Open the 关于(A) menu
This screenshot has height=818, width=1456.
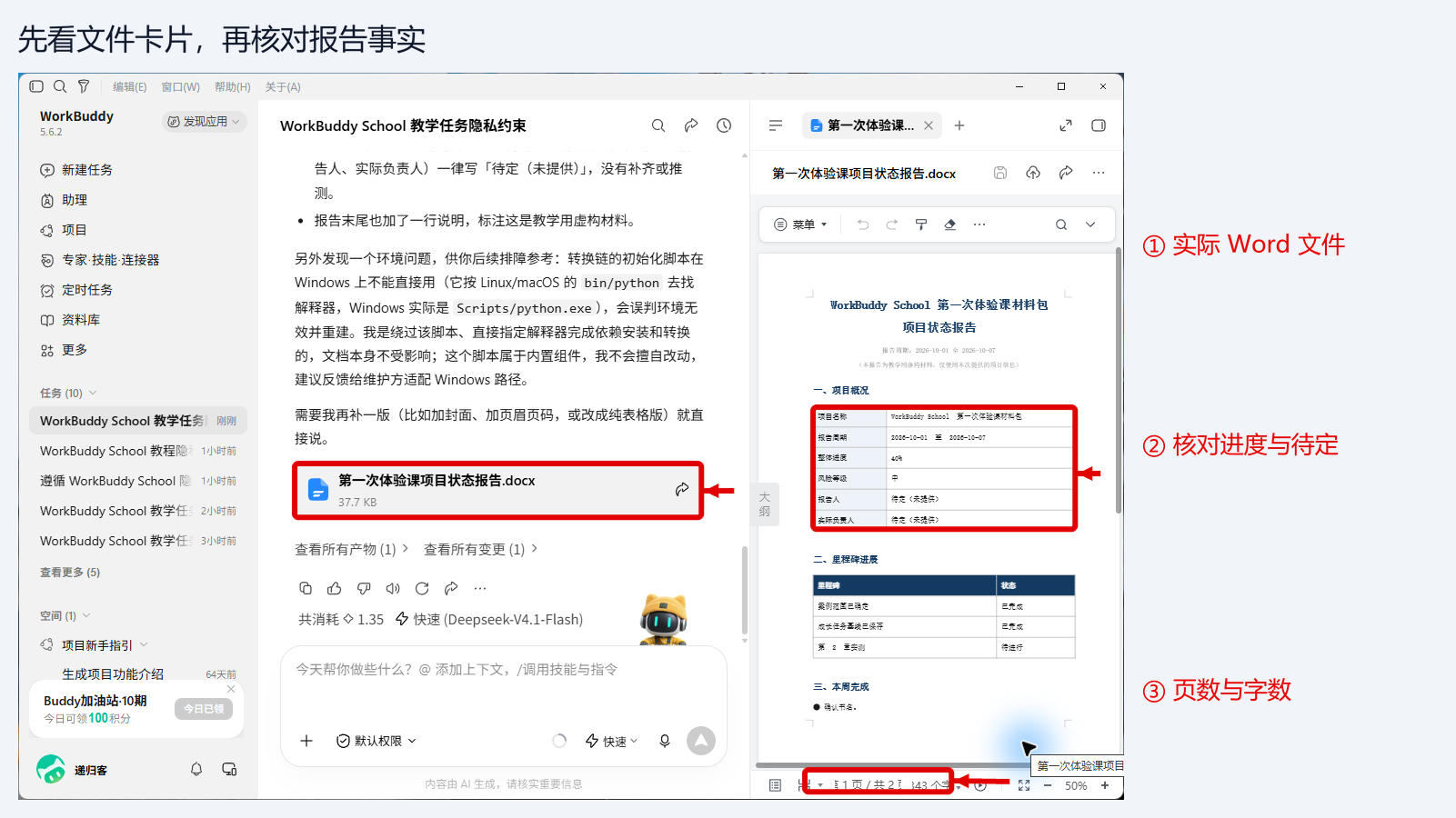click(283, 87)
